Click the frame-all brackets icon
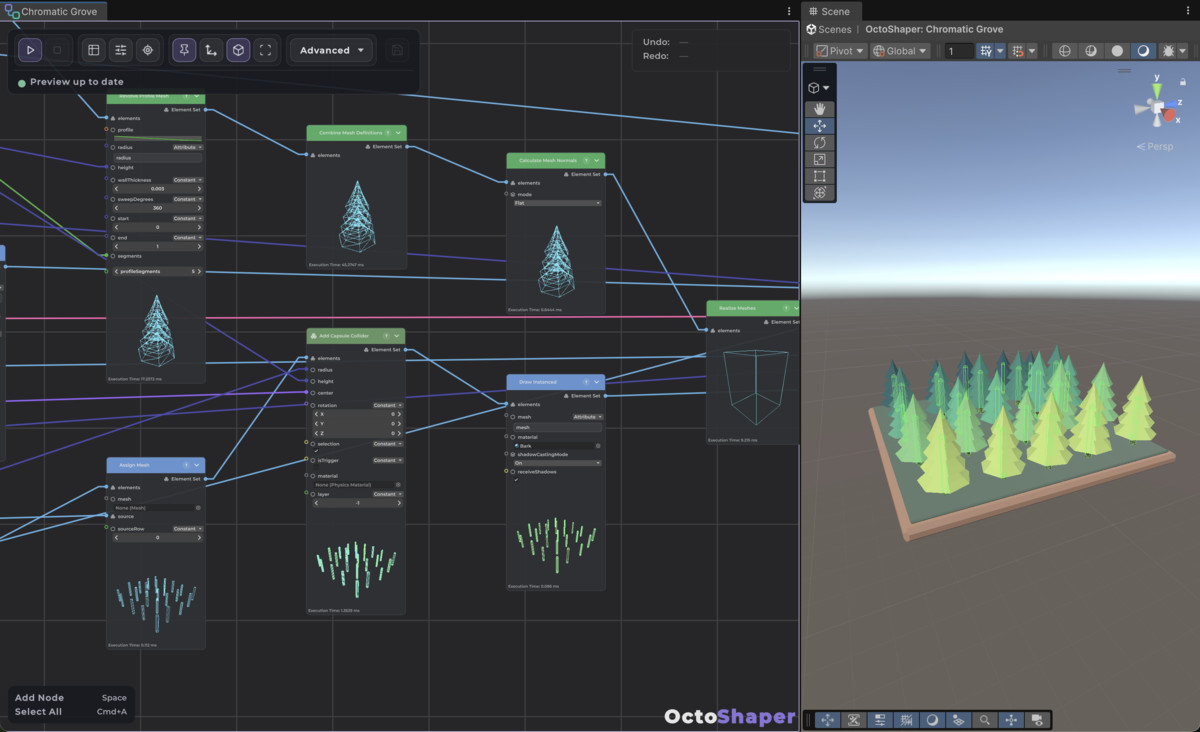 point(265,50)
